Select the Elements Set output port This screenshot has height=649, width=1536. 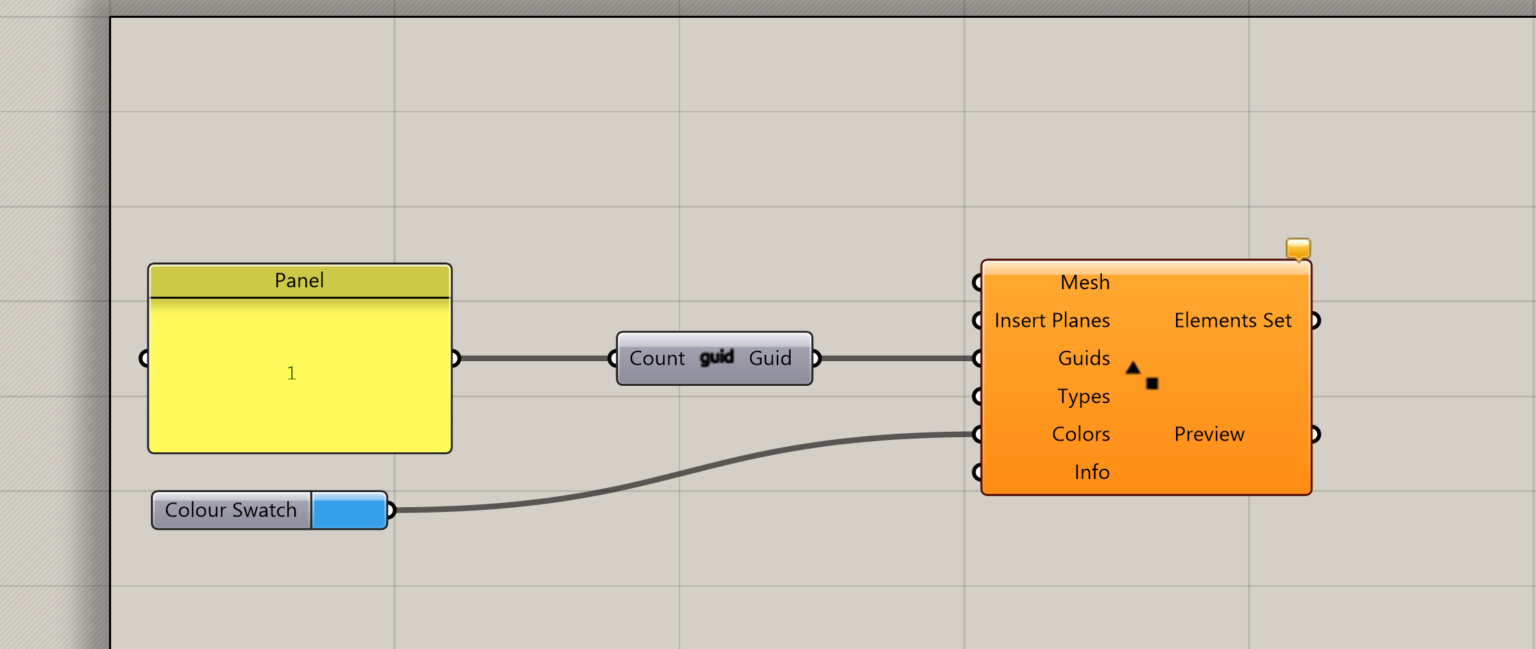[1315, 320]
